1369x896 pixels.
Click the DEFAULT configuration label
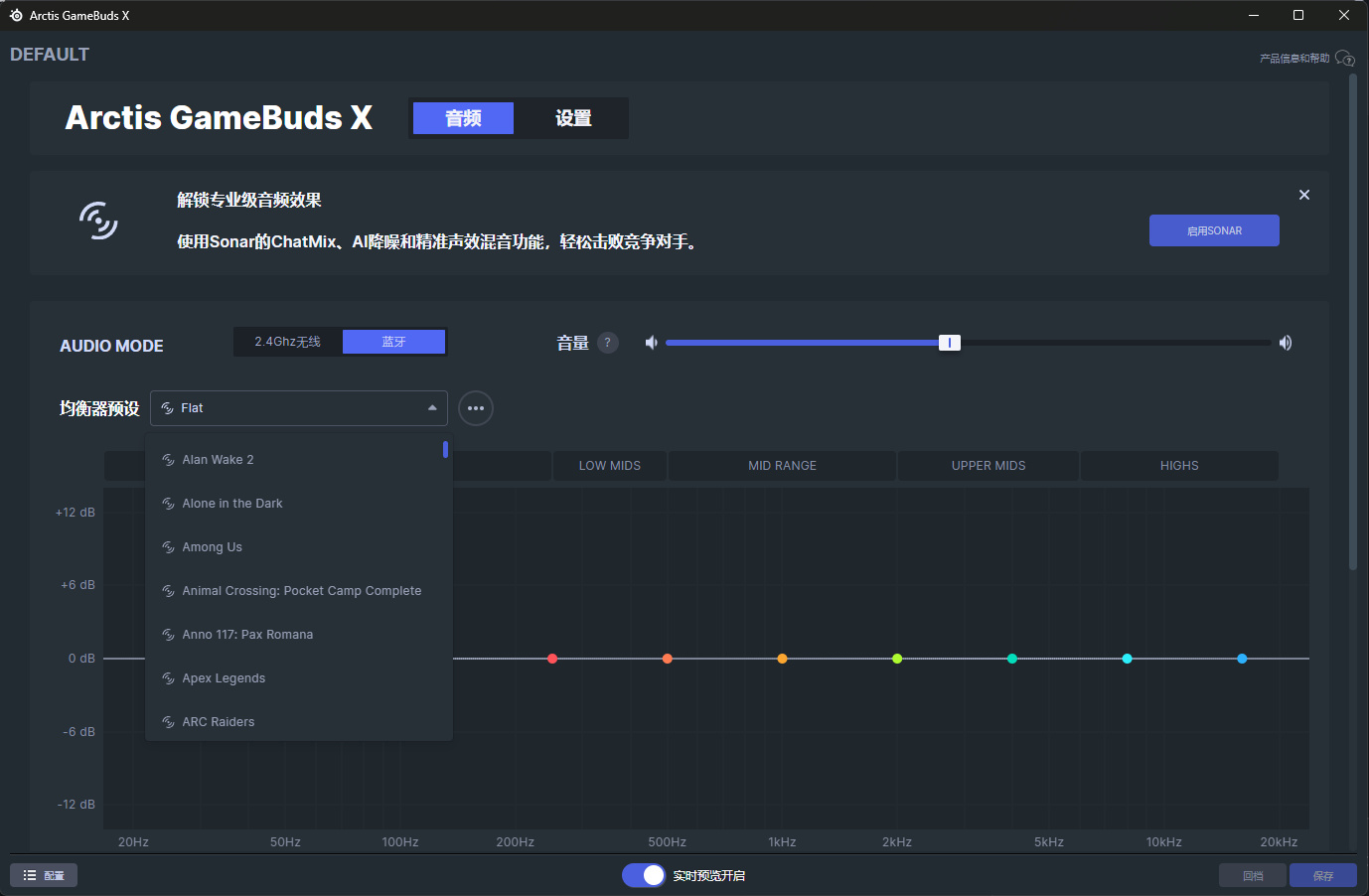50,55
